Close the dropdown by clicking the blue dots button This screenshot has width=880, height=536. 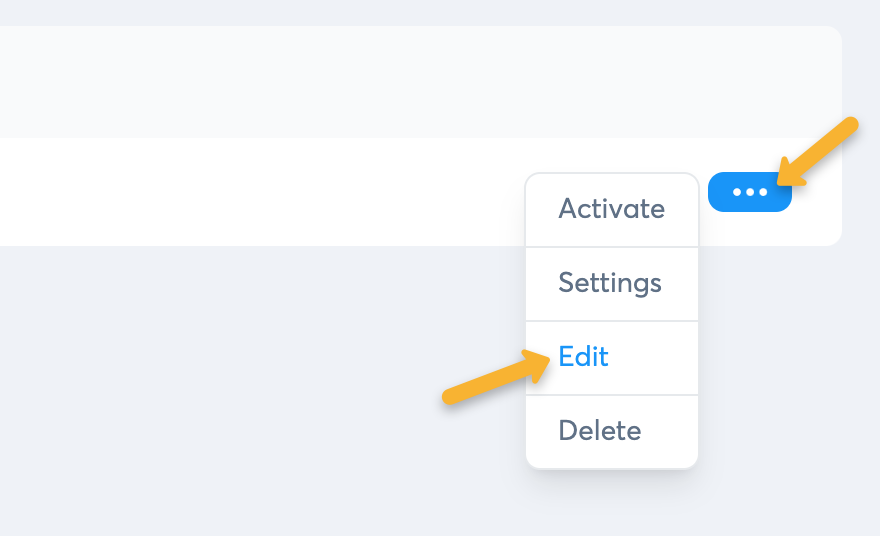750,192
